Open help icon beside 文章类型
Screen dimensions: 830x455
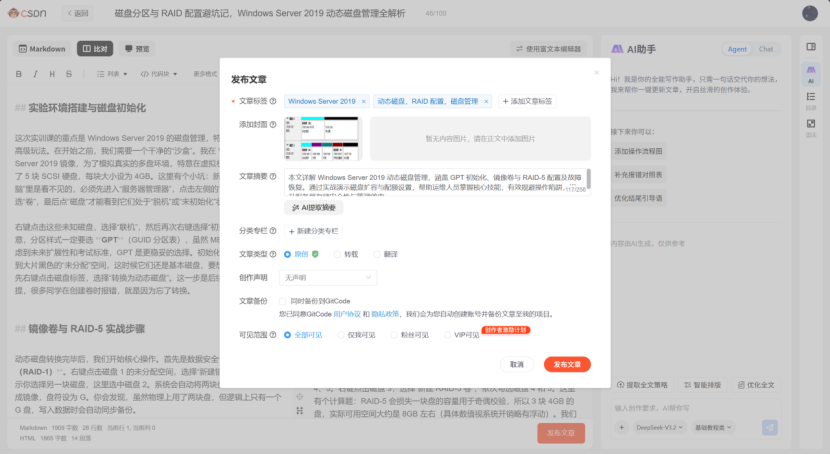pyautogui.click(x=273, y=254)
